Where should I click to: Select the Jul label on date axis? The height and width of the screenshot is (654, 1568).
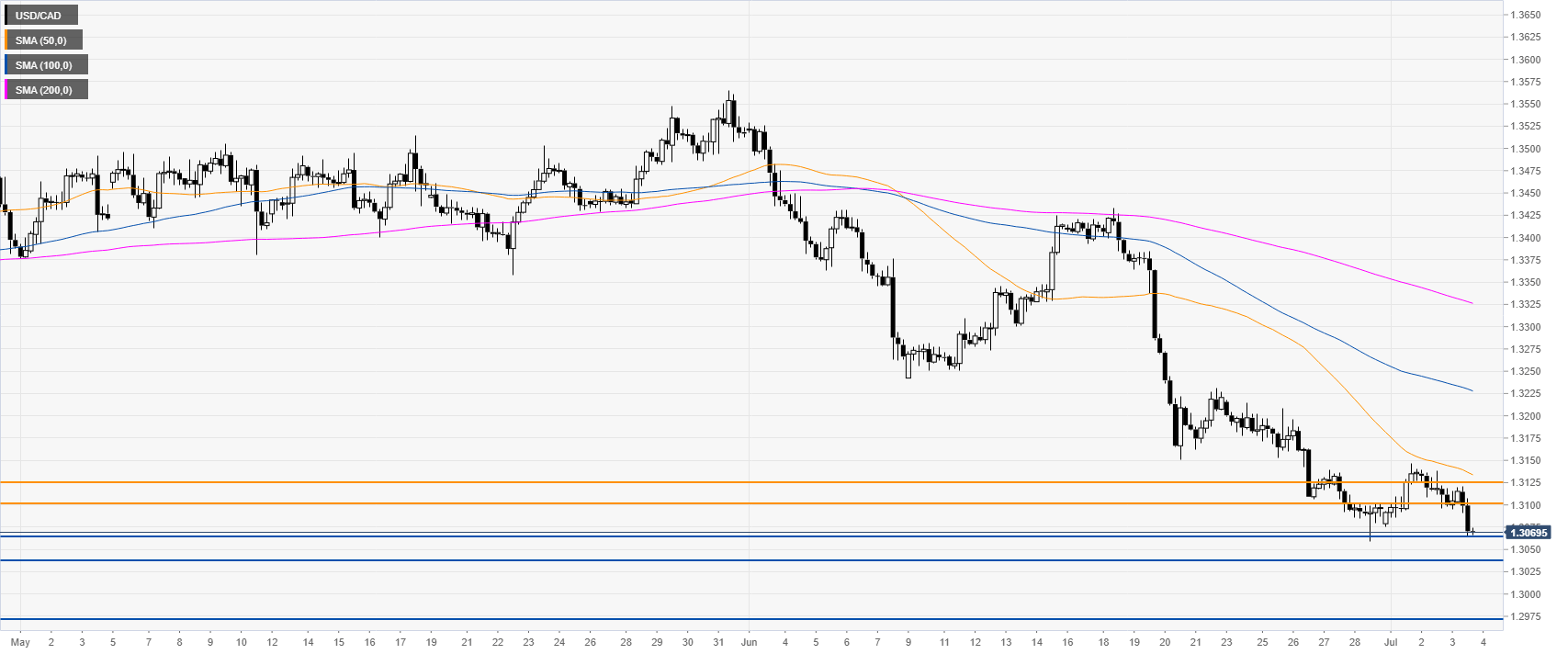(x=1391, y=642)
